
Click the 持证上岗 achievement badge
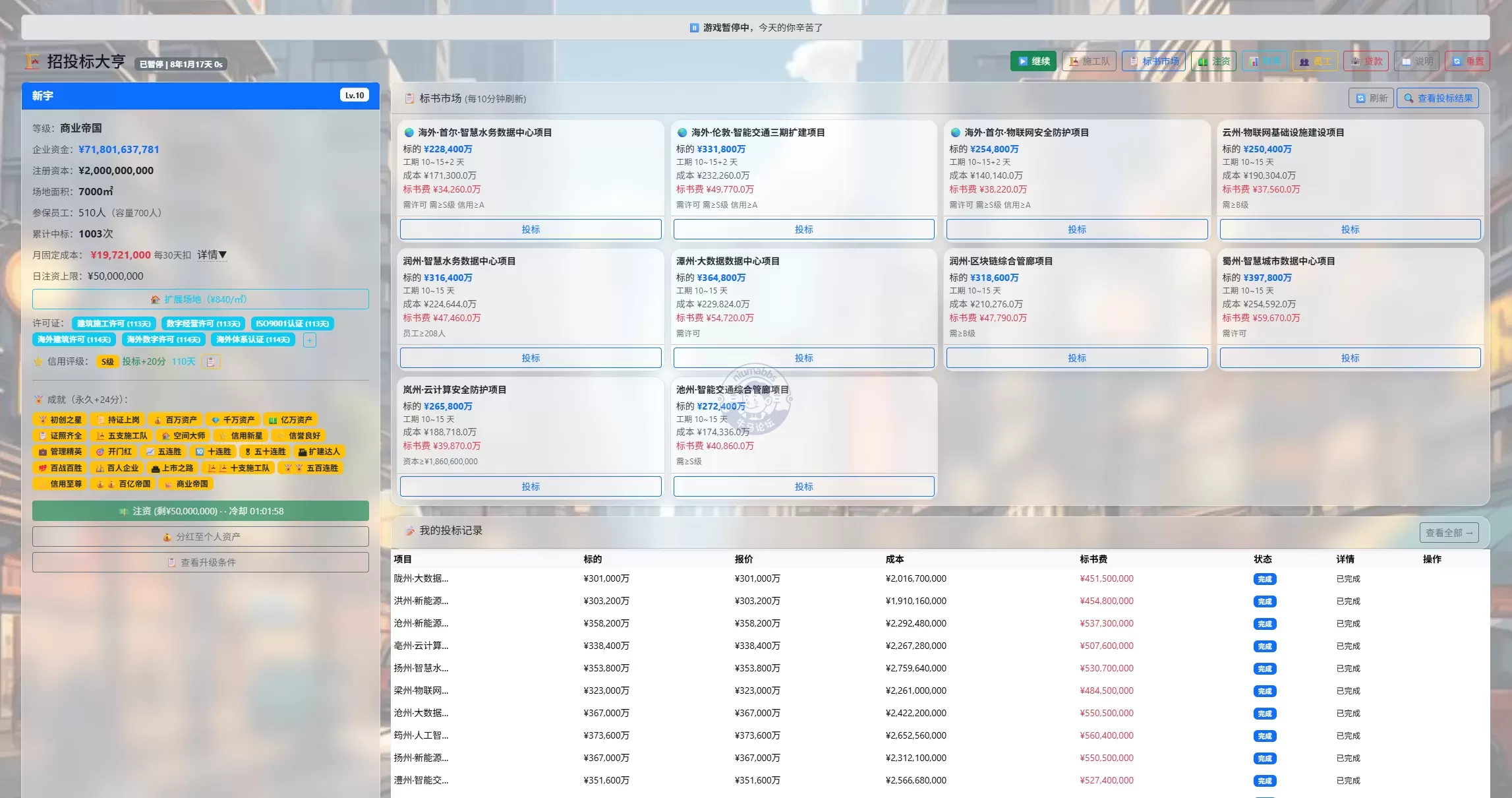click(117, 419)
